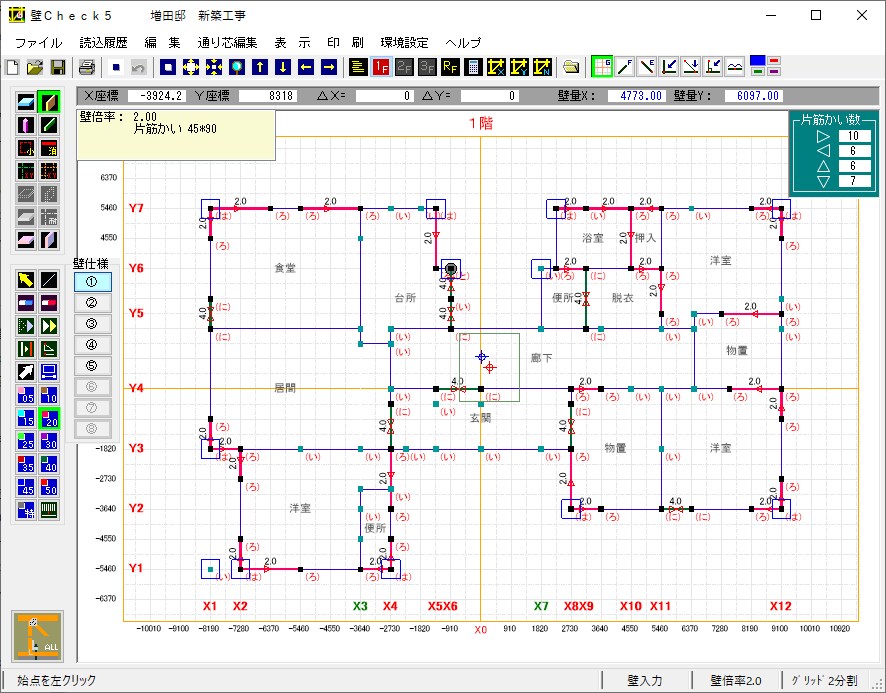Click the 壁量X value 4773.00
The height and width of the screenshot is (693, 886).
(637, 96)
